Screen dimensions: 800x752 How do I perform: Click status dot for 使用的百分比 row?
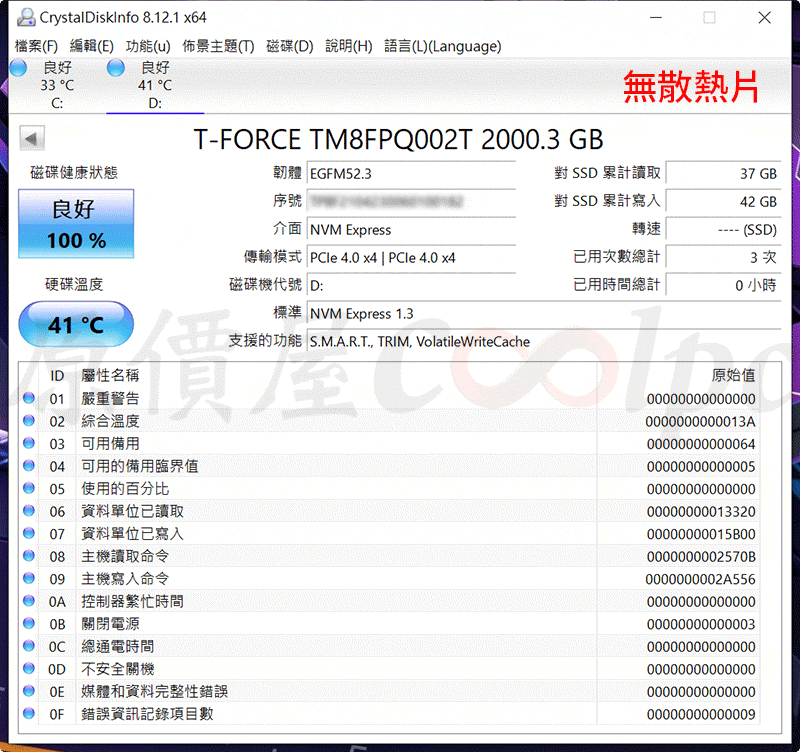click(29, 488)
